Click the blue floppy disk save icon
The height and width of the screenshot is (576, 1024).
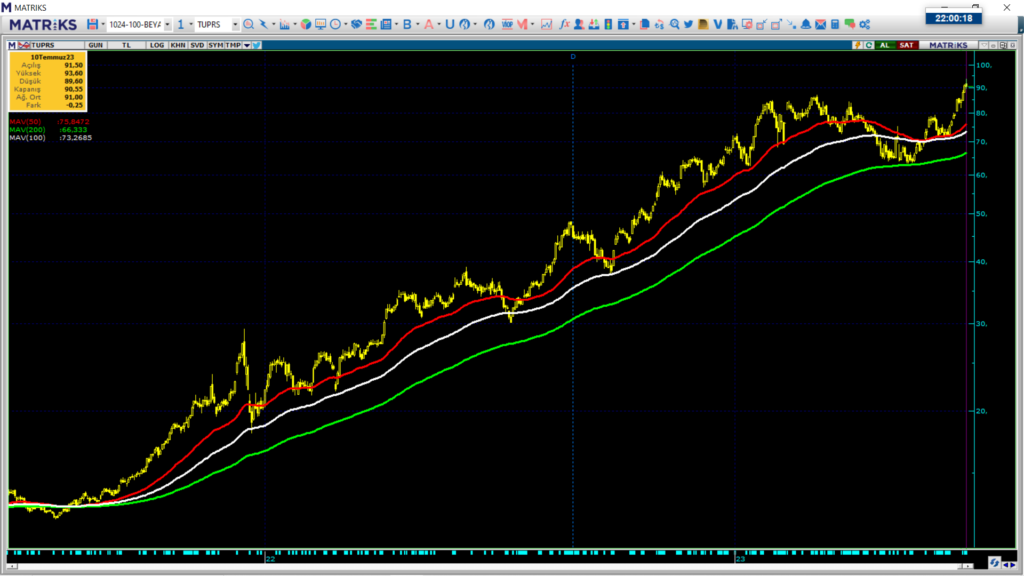[x=92, y=24]
